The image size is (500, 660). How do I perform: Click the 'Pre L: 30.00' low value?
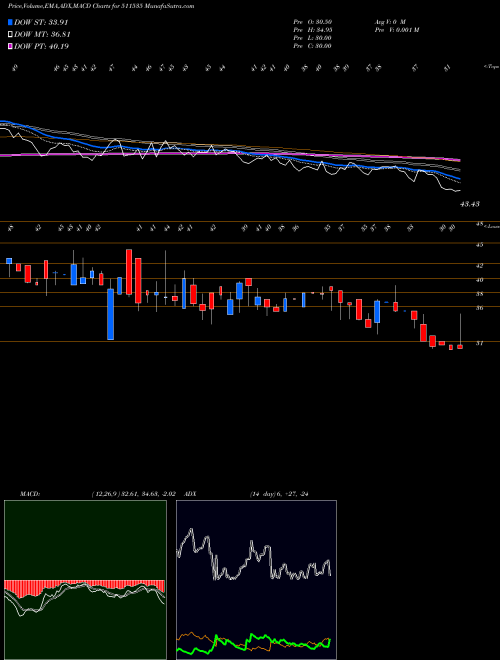(312, 37)
